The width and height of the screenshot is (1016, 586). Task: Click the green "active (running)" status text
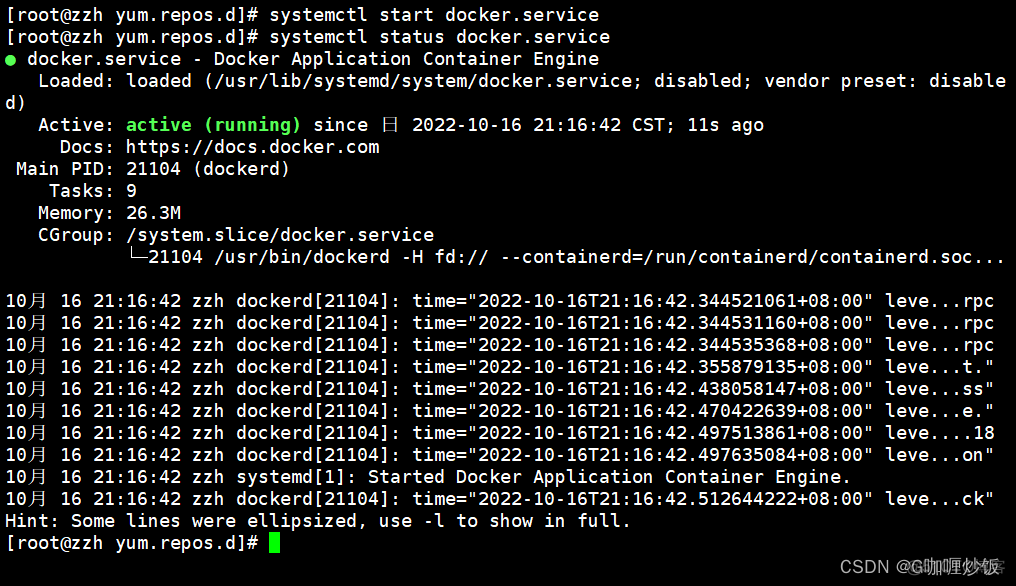213,125
